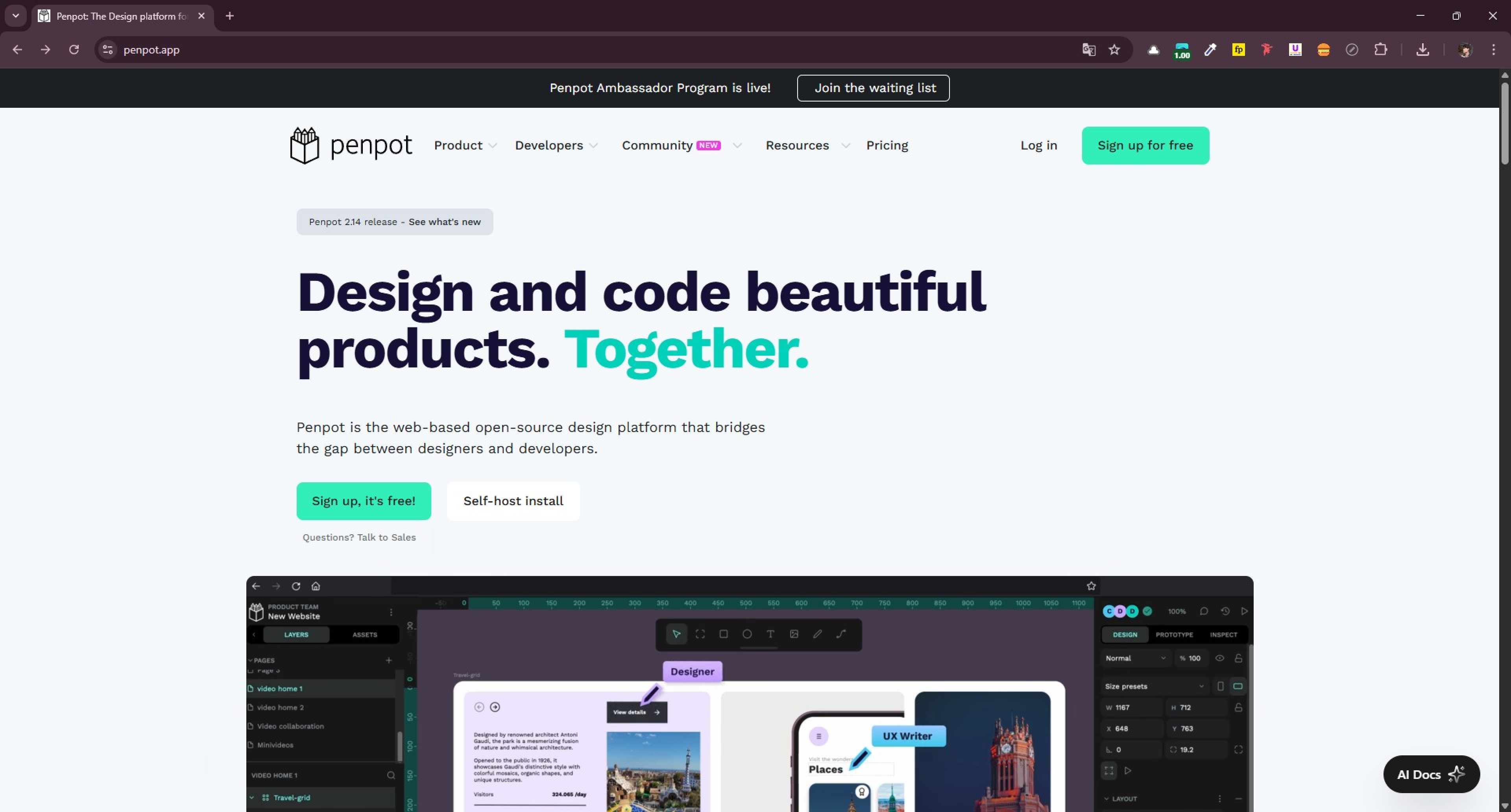Click the play icon in the mockup header
Screen dimensions: 1511x812
1244,611
